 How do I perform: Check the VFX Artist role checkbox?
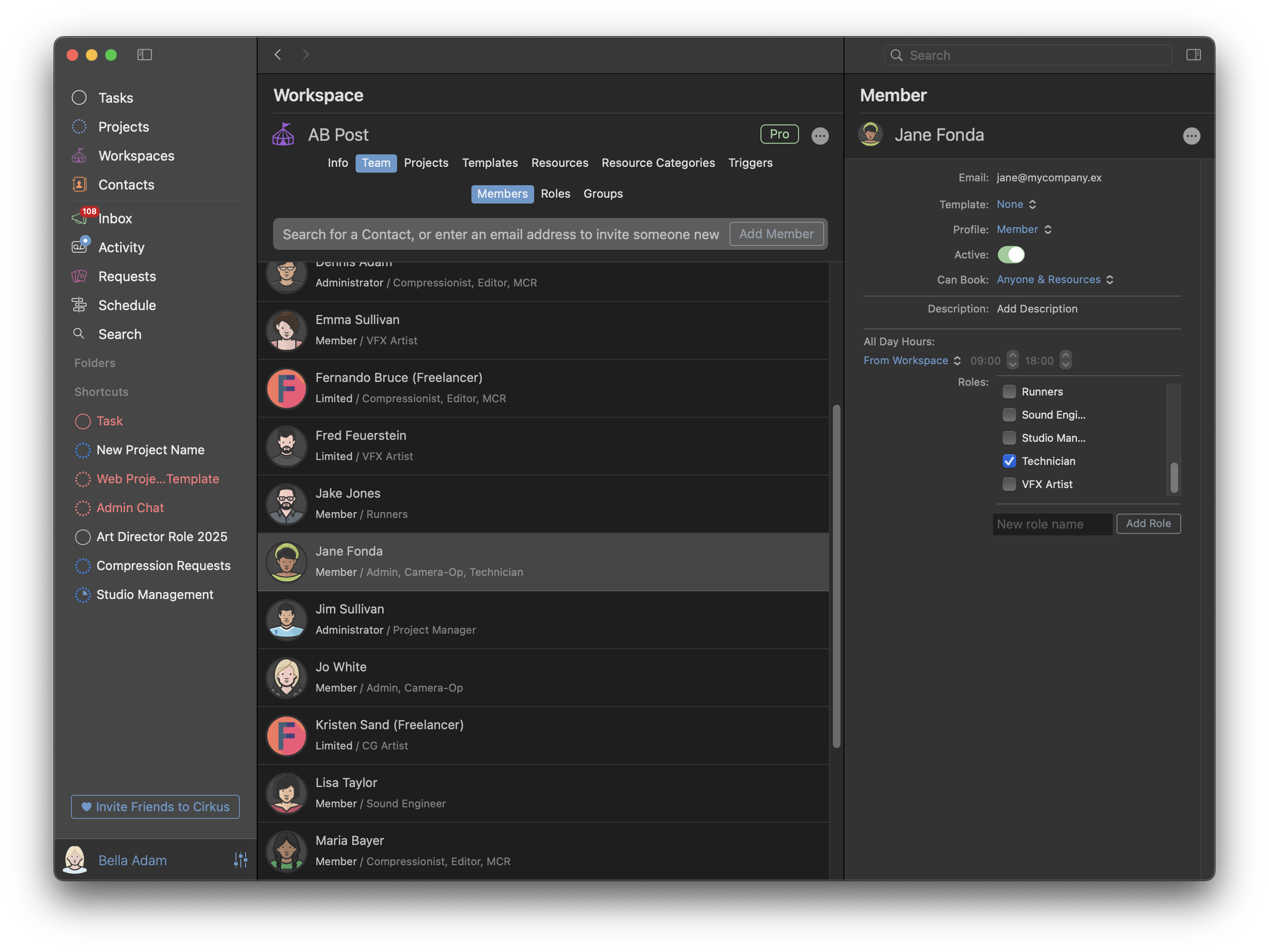(x=1009, y=484)
